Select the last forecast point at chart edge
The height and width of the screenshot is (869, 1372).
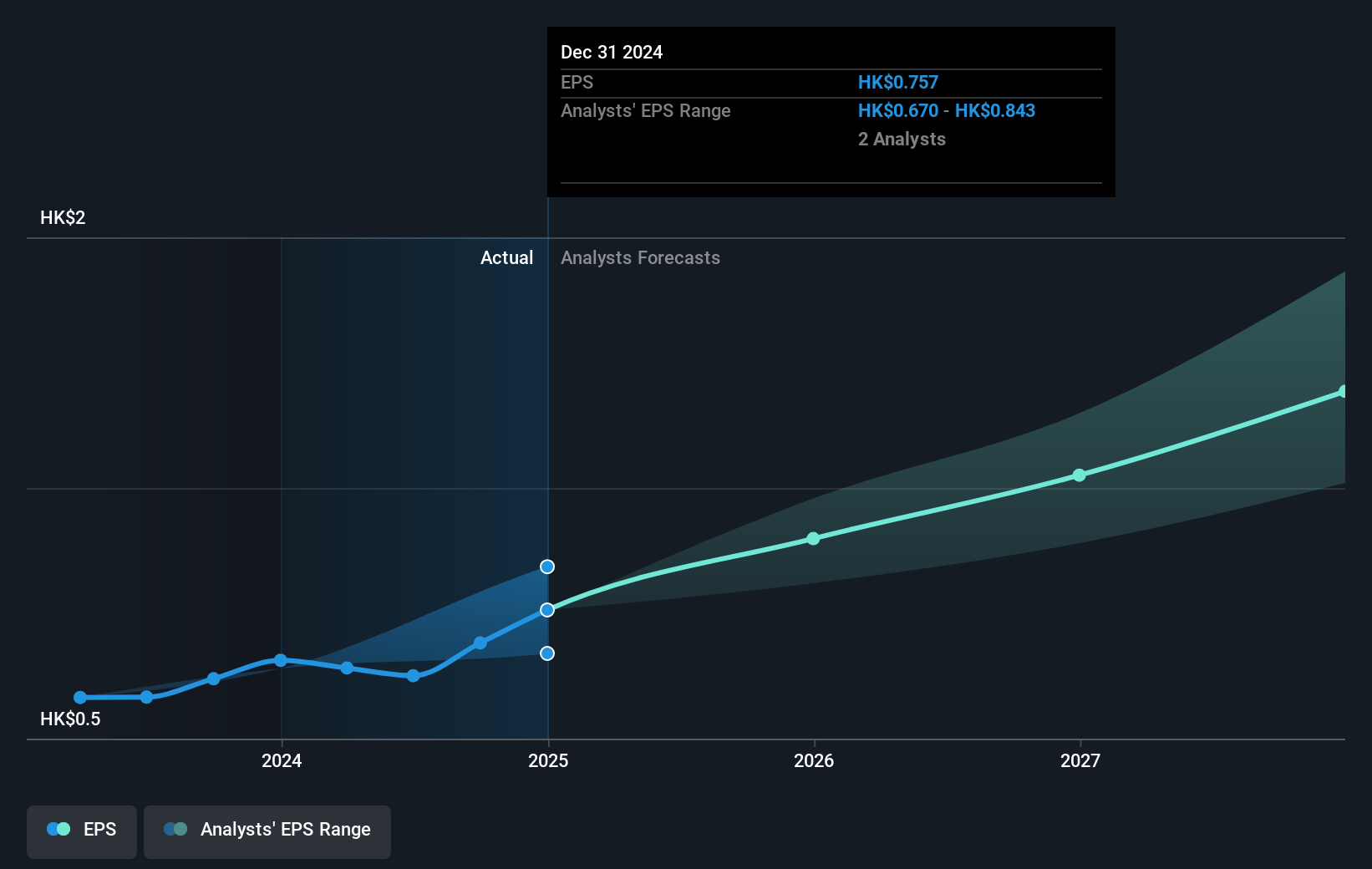[x=1343, y=391]
